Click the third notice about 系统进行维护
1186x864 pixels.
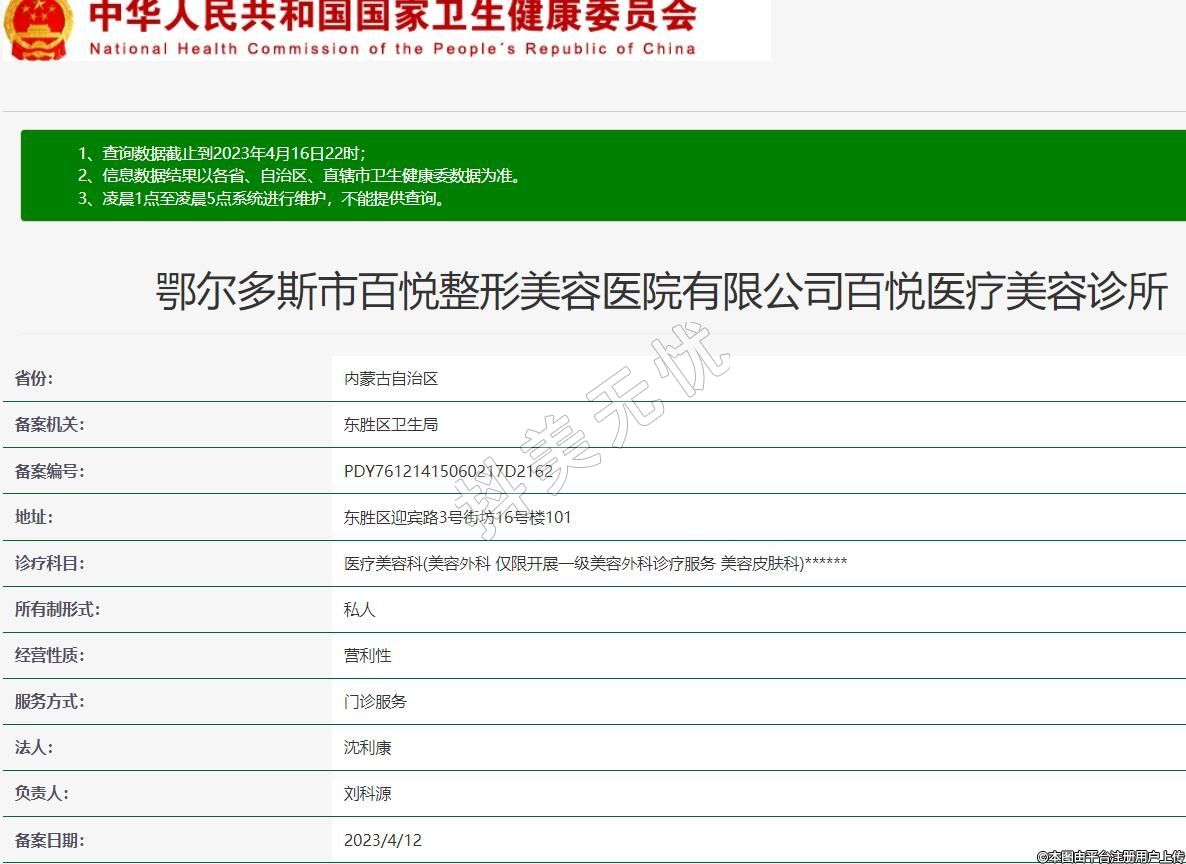[x=261, y=198]
